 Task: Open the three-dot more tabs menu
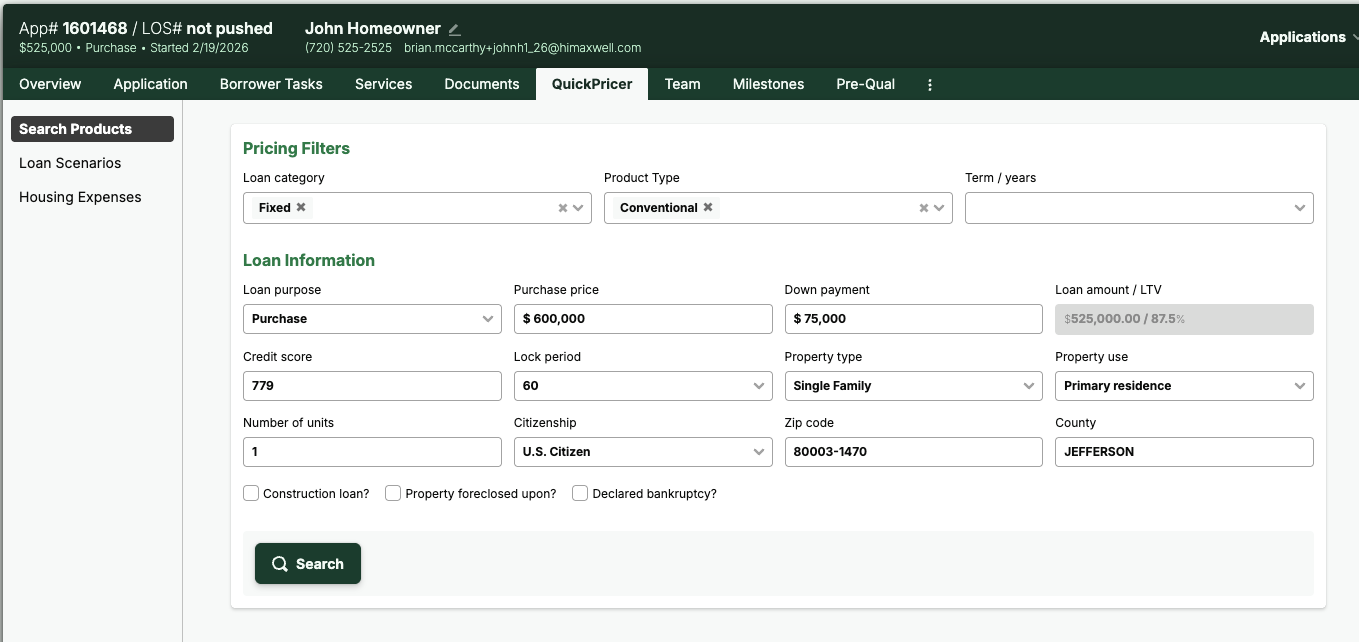(x=930, y=85)
